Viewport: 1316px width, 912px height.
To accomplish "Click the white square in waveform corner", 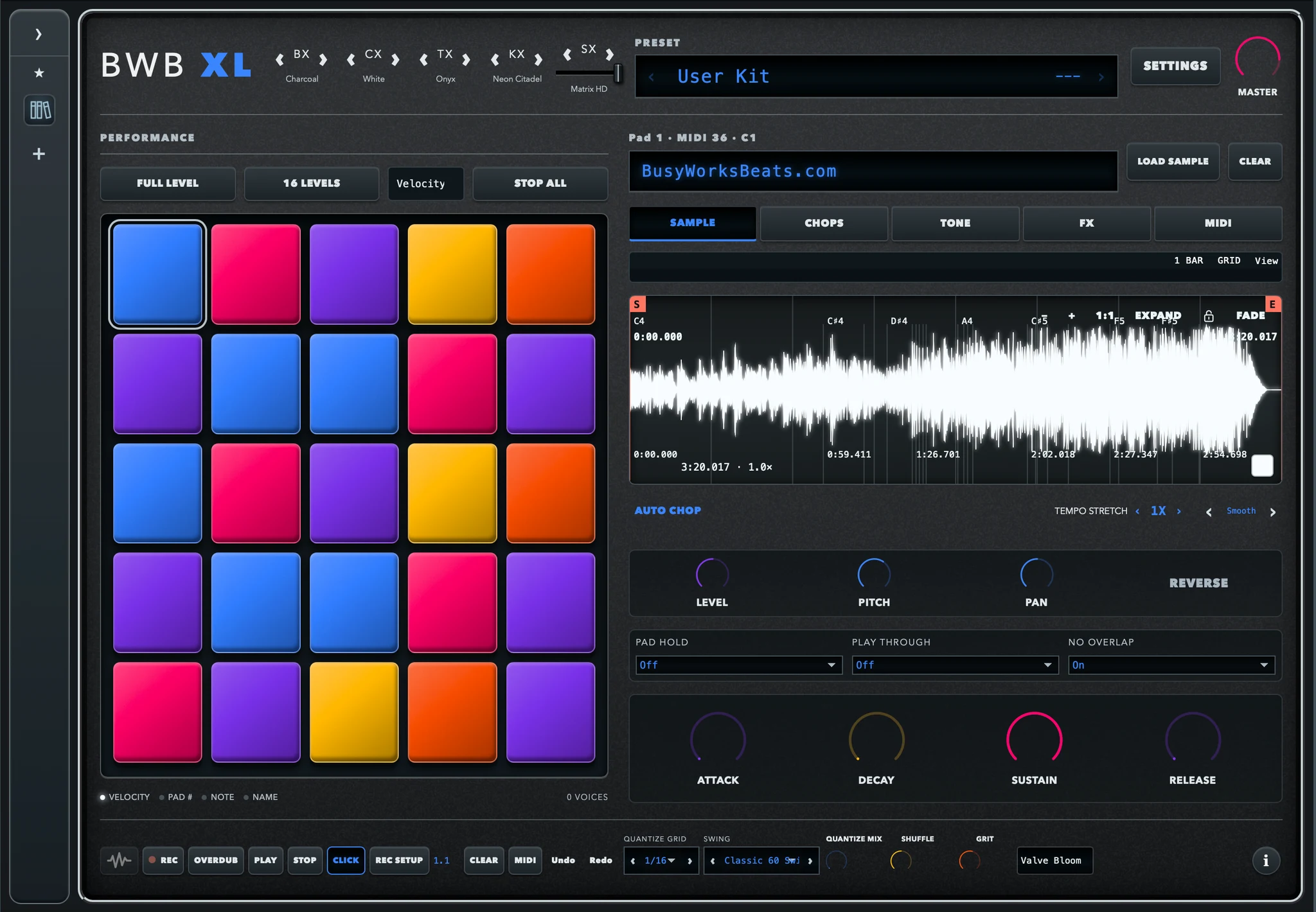I will (1262, 466).
